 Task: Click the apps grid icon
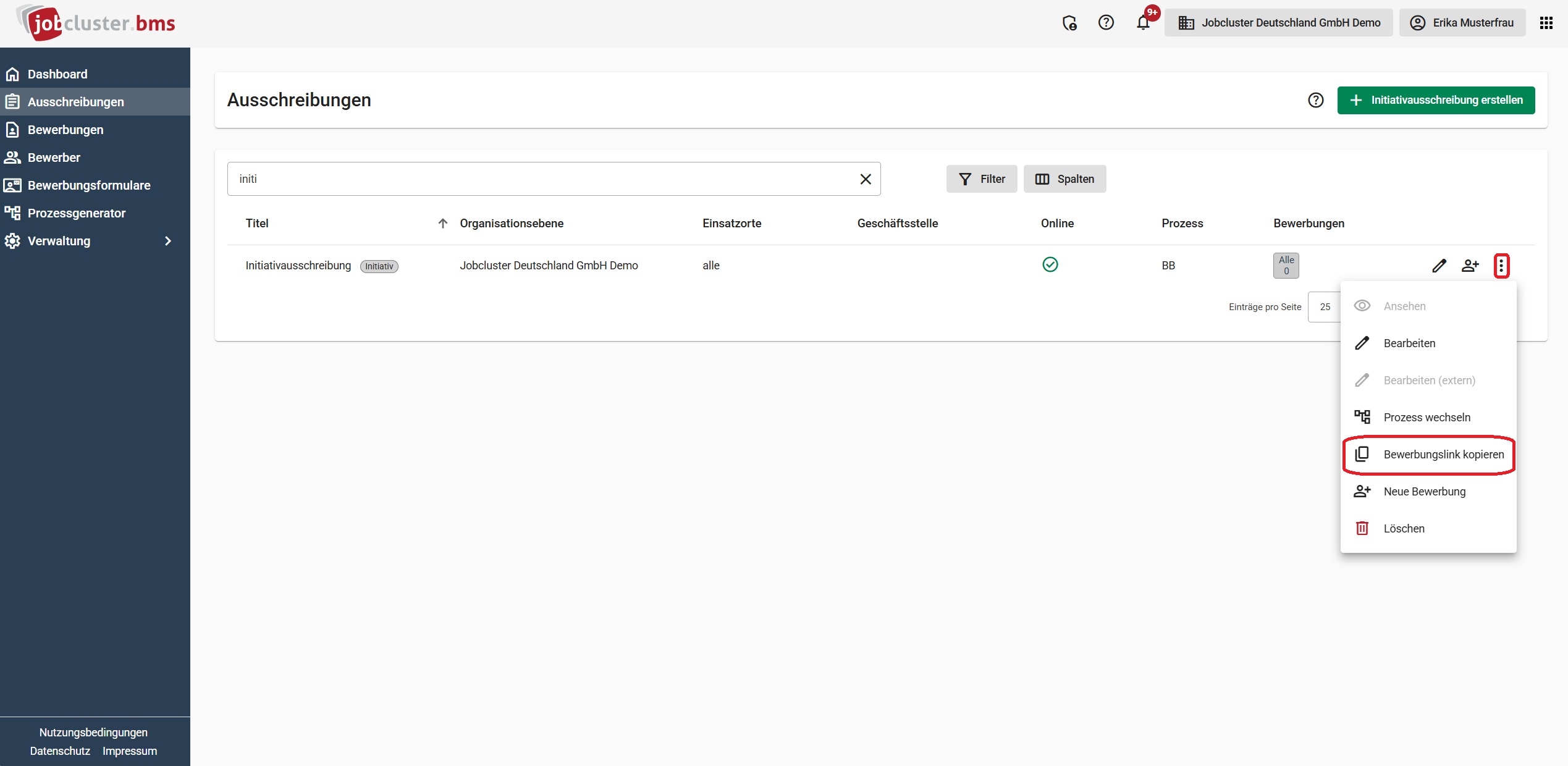(x=1546, y=23)
